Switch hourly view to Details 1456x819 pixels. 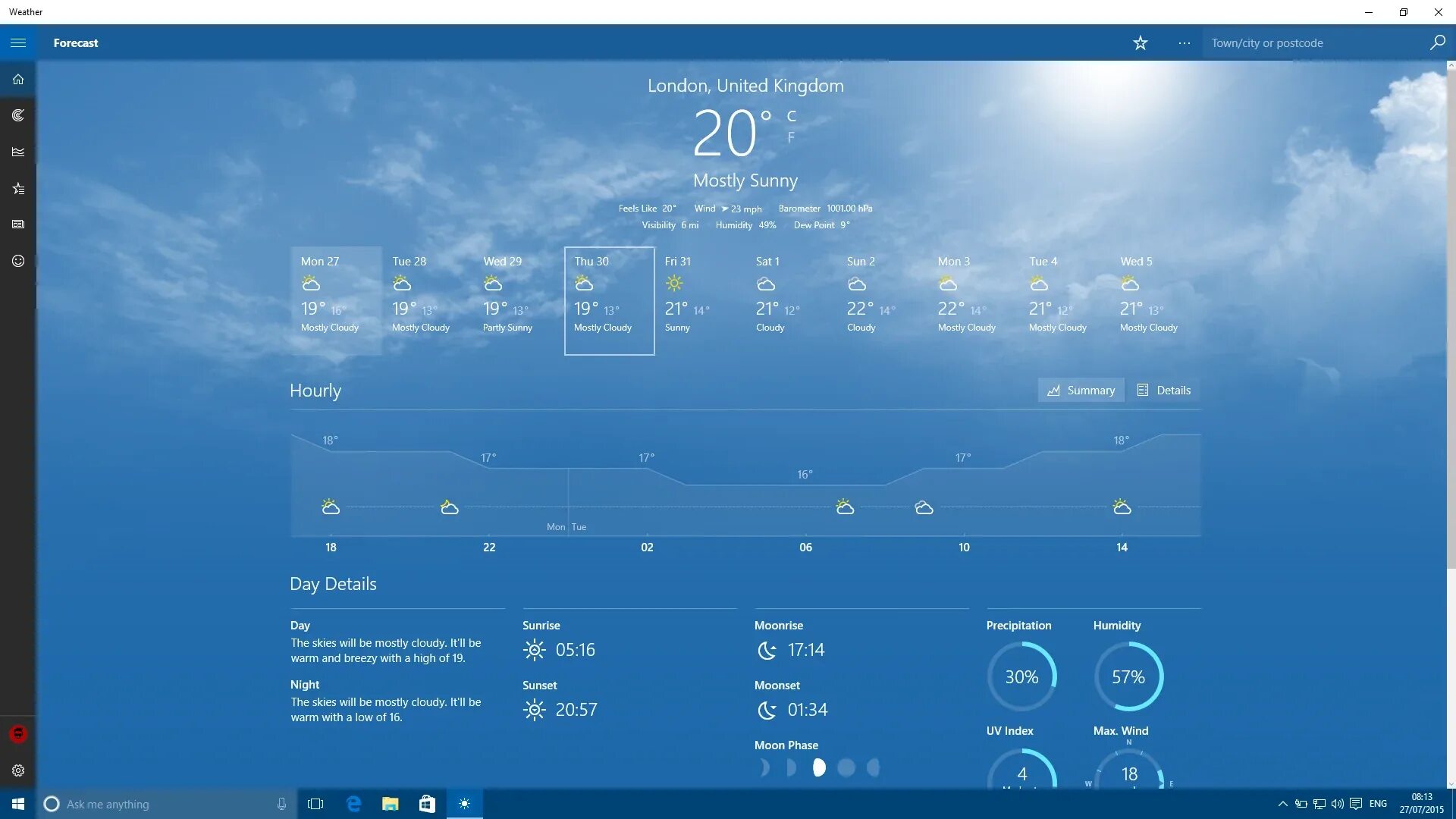tap(1163, 391)
